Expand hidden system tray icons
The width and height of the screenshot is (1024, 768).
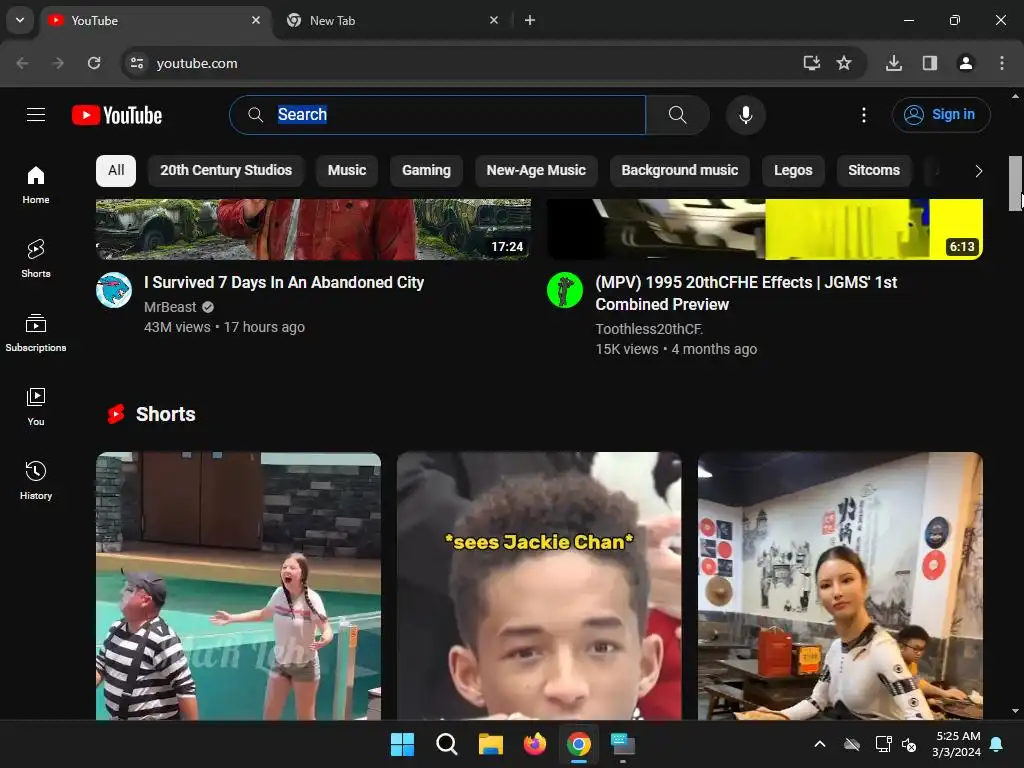[820, 744]
